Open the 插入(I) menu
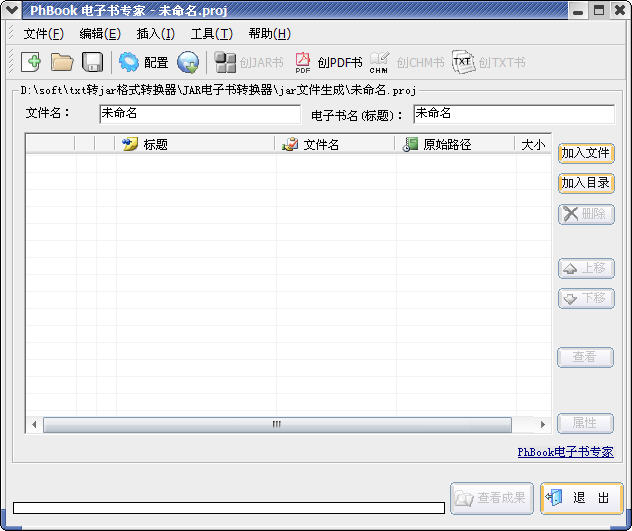The image size is (632, 531). pyautogui.click(x=155, y=33)
